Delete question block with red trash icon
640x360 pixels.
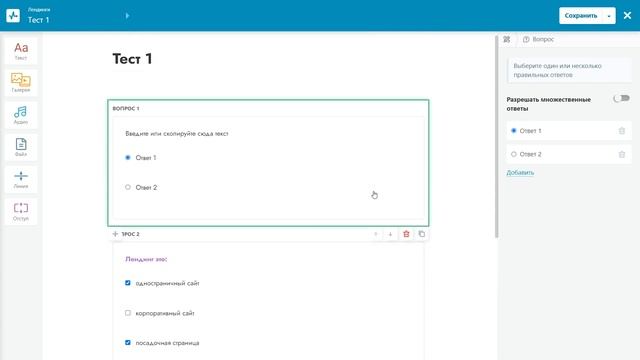[406, 234]
